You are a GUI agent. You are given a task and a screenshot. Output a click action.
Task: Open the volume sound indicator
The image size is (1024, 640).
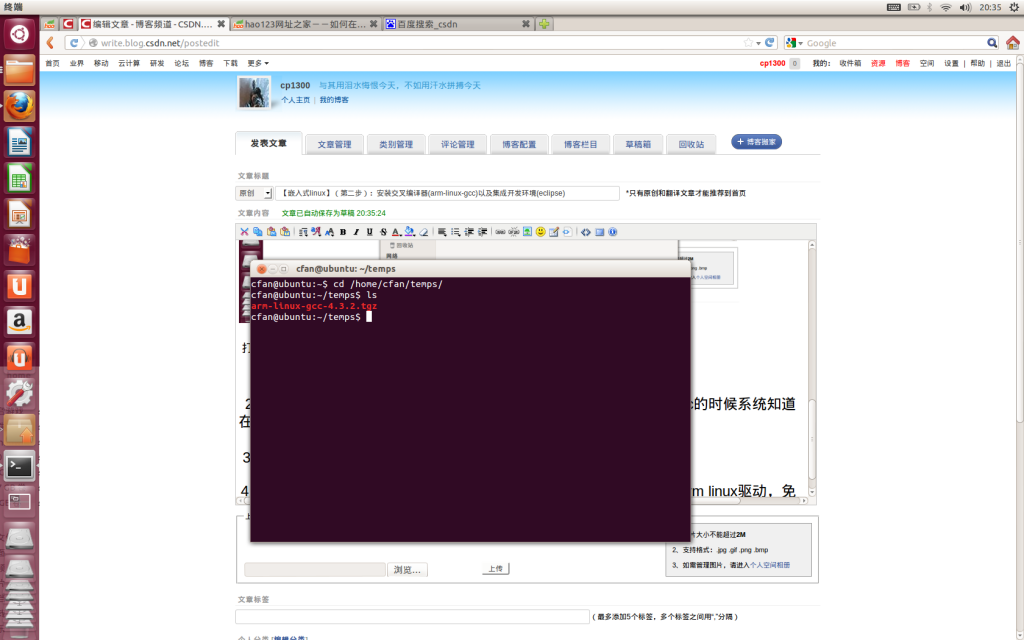pos(965,7)
